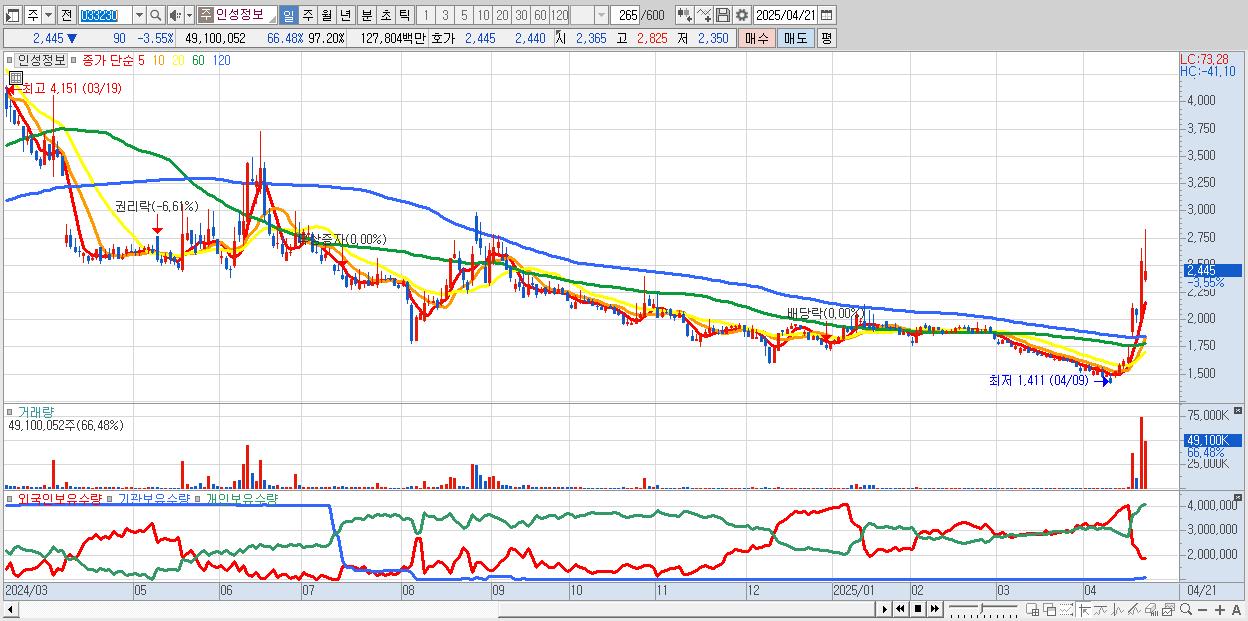This screenshot has height=621, width=1248.
Task: Choose the 120 interval tab
Action: click(560, 15)
